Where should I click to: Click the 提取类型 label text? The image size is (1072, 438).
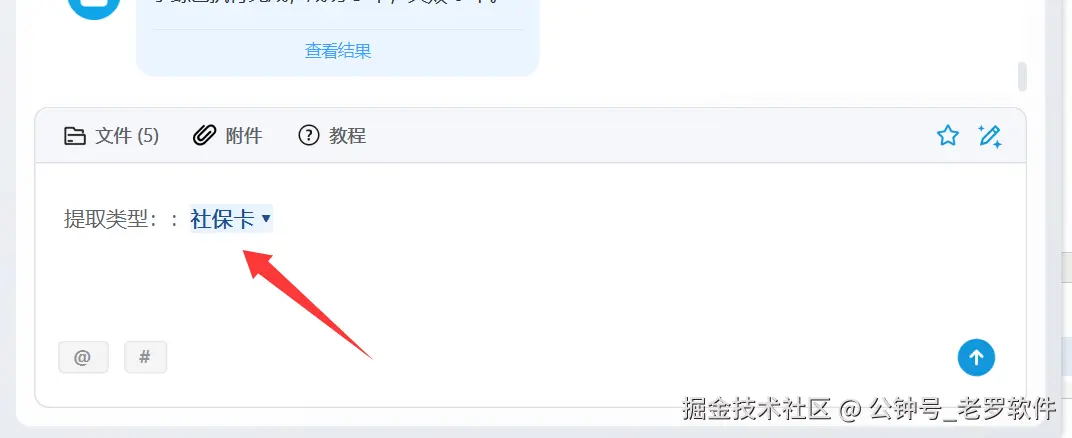tap(111, 219)
